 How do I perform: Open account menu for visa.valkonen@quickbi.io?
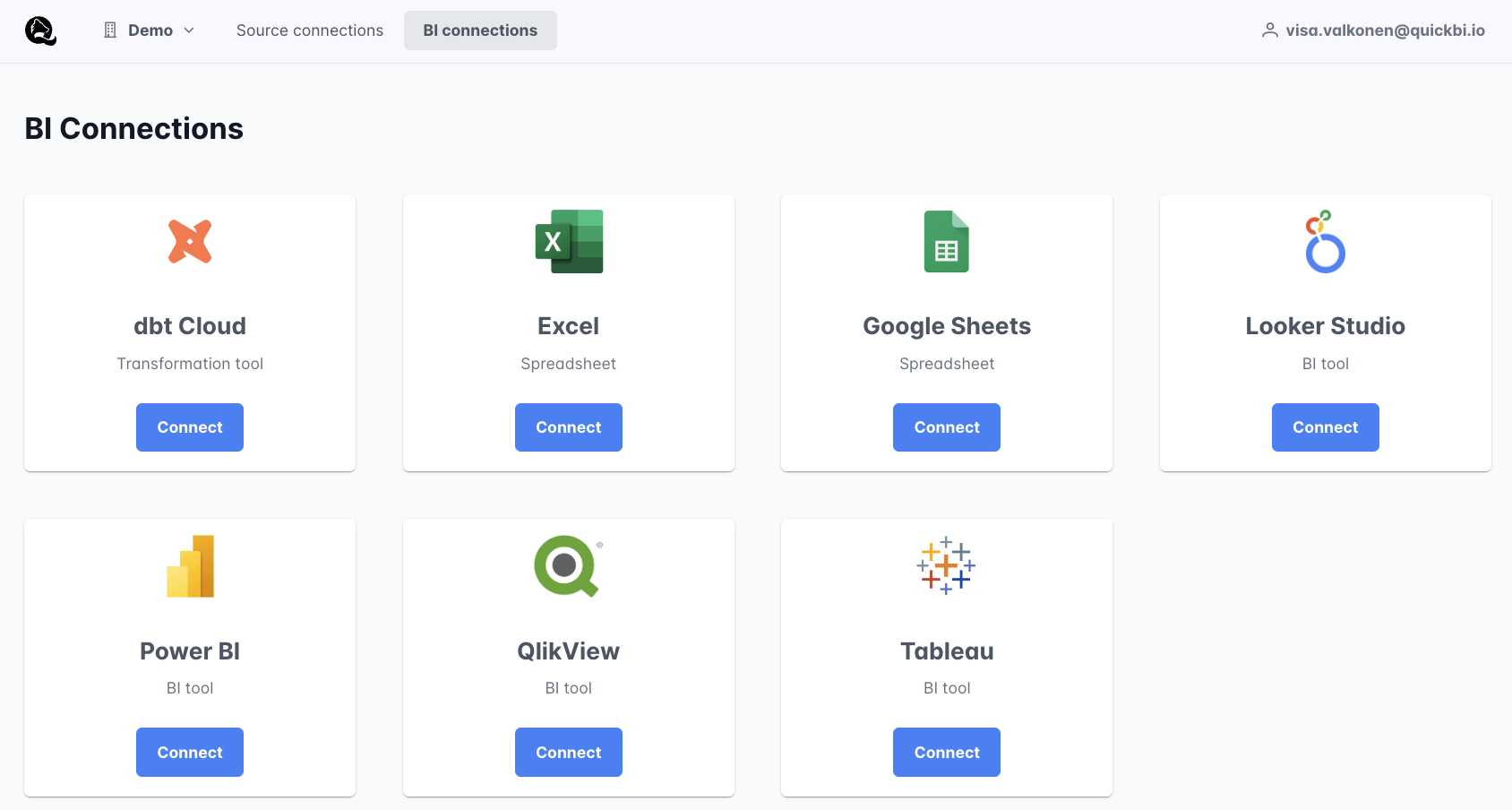click(x=1385, y=30)
